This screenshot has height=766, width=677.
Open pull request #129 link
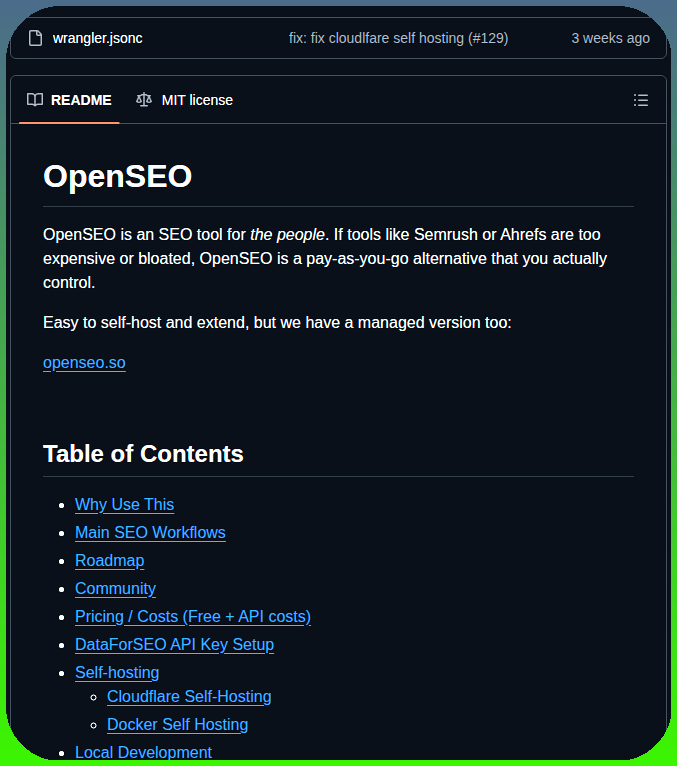click(x=488, y=38)
